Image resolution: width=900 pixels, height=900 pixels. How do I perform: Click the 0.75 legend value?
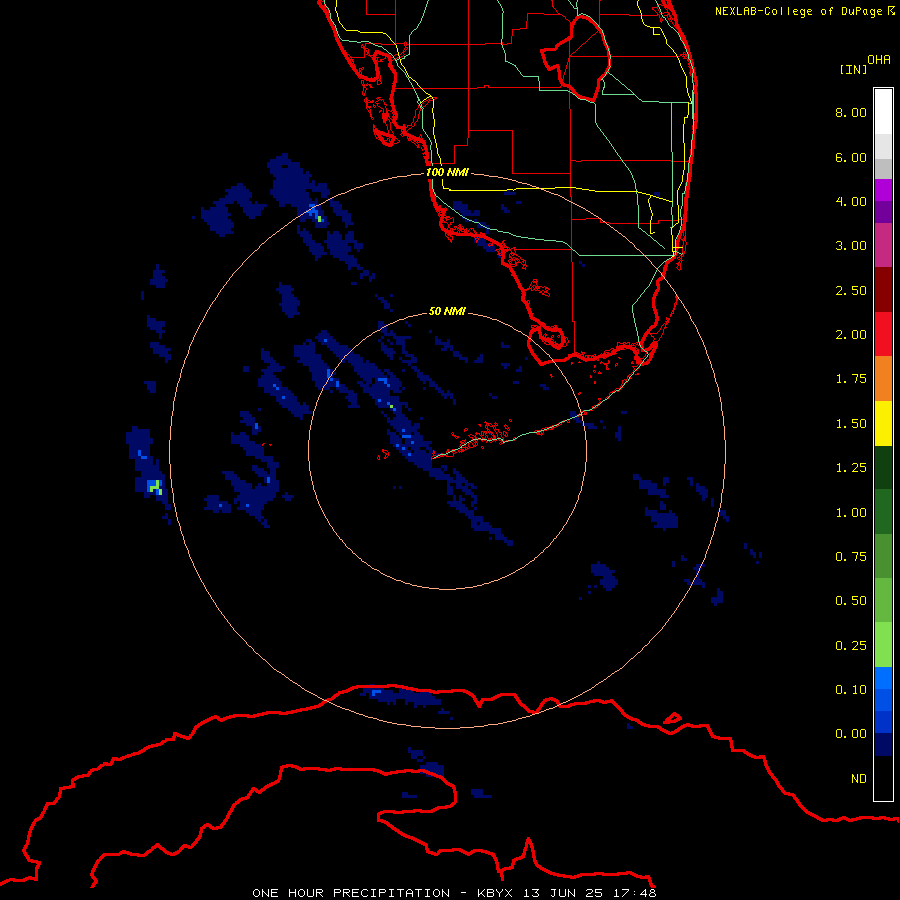tap(851, 557)
